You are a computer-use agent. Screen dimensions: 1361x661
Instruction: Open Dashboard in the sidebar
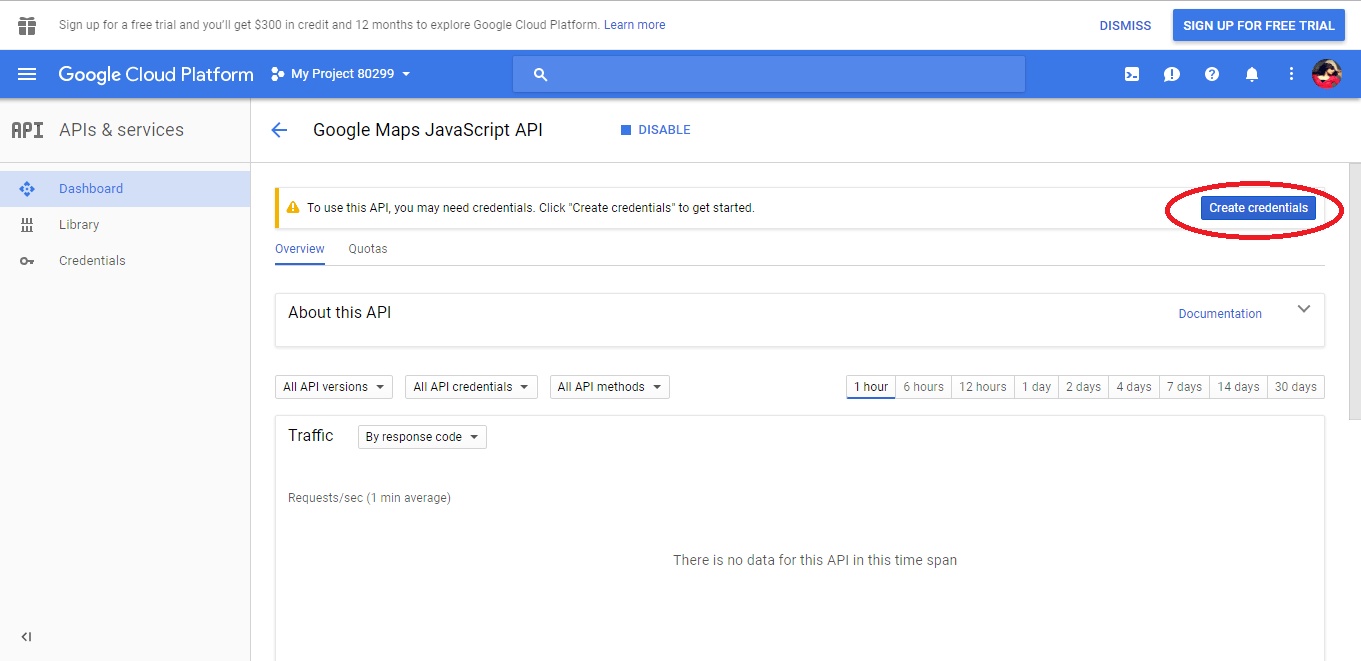(125, 189)
